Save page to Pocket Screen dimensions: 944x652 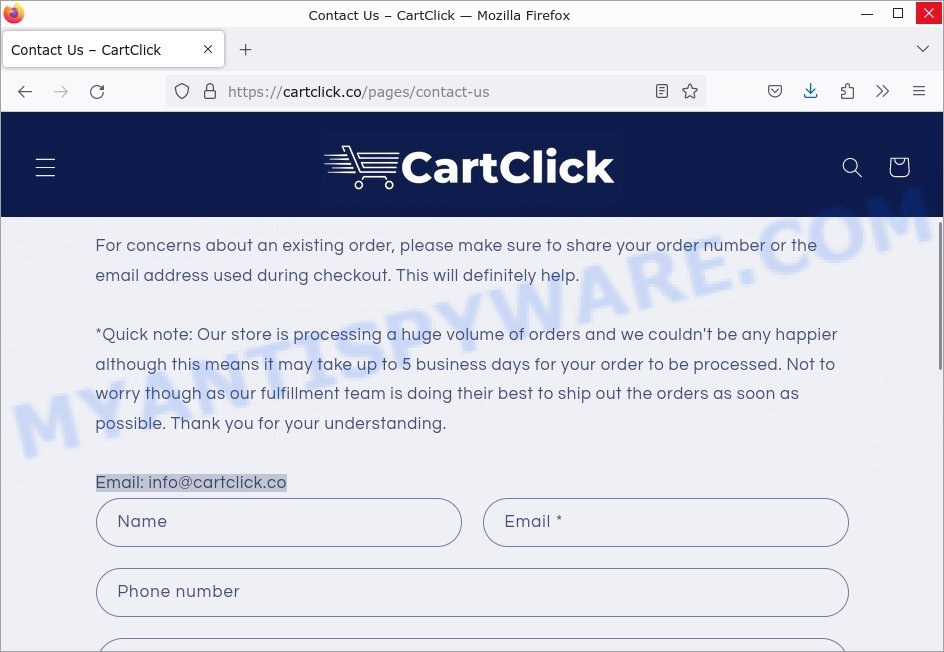click(775, 92)
